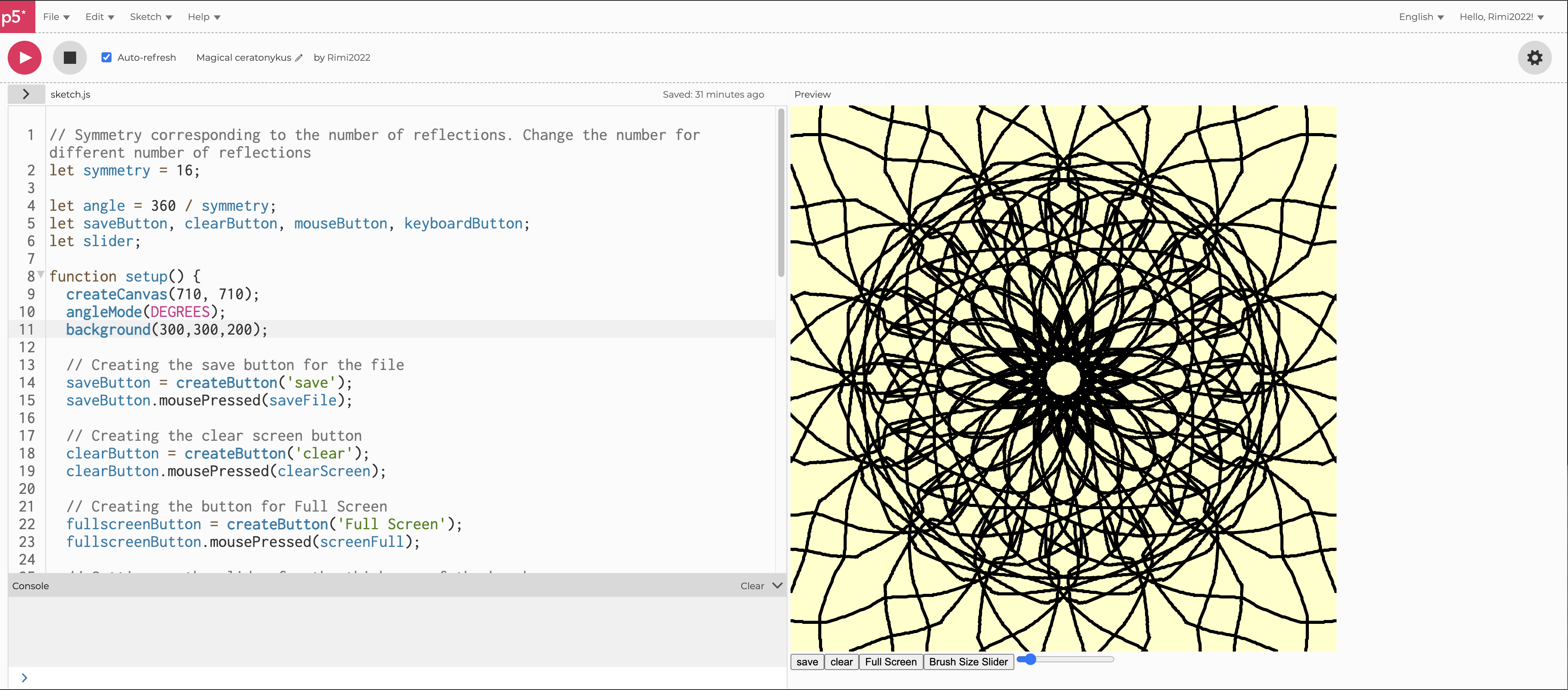Click the p5 logo home icon
1568x690 pixels.
(17, 17)
